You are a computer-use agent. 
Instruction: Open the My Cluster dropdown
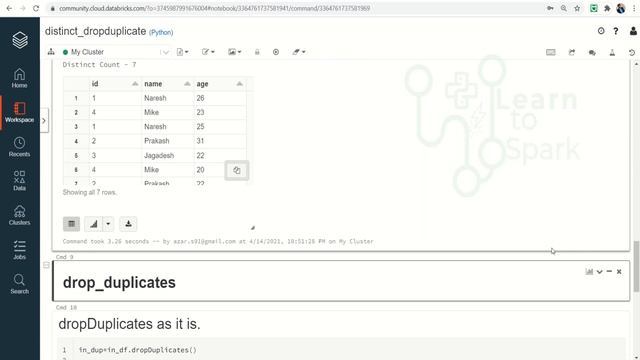click(x=116, y=52)
